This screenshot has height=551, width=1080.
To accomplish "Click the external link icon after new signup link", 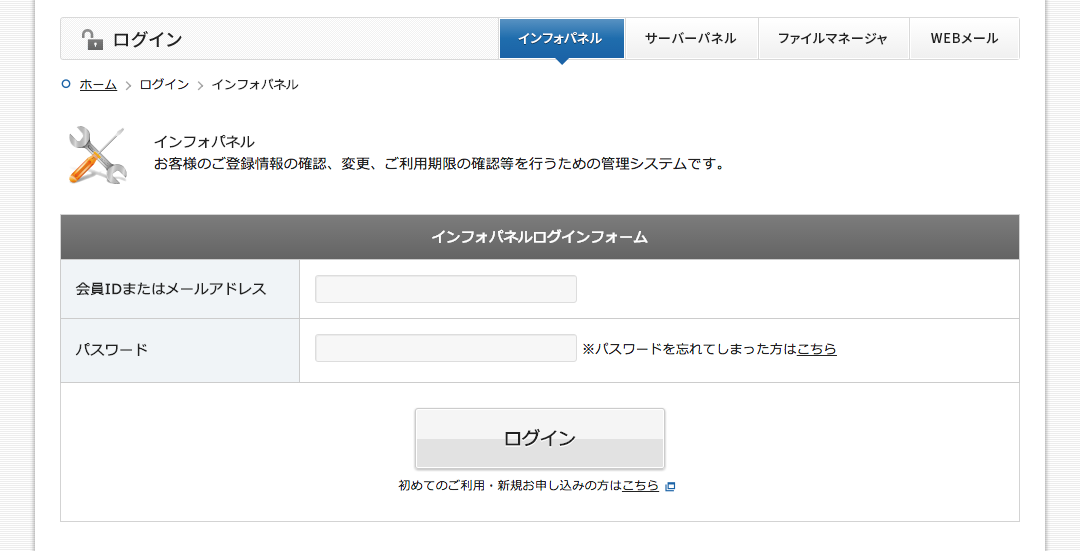I will (x=670, y=486).
